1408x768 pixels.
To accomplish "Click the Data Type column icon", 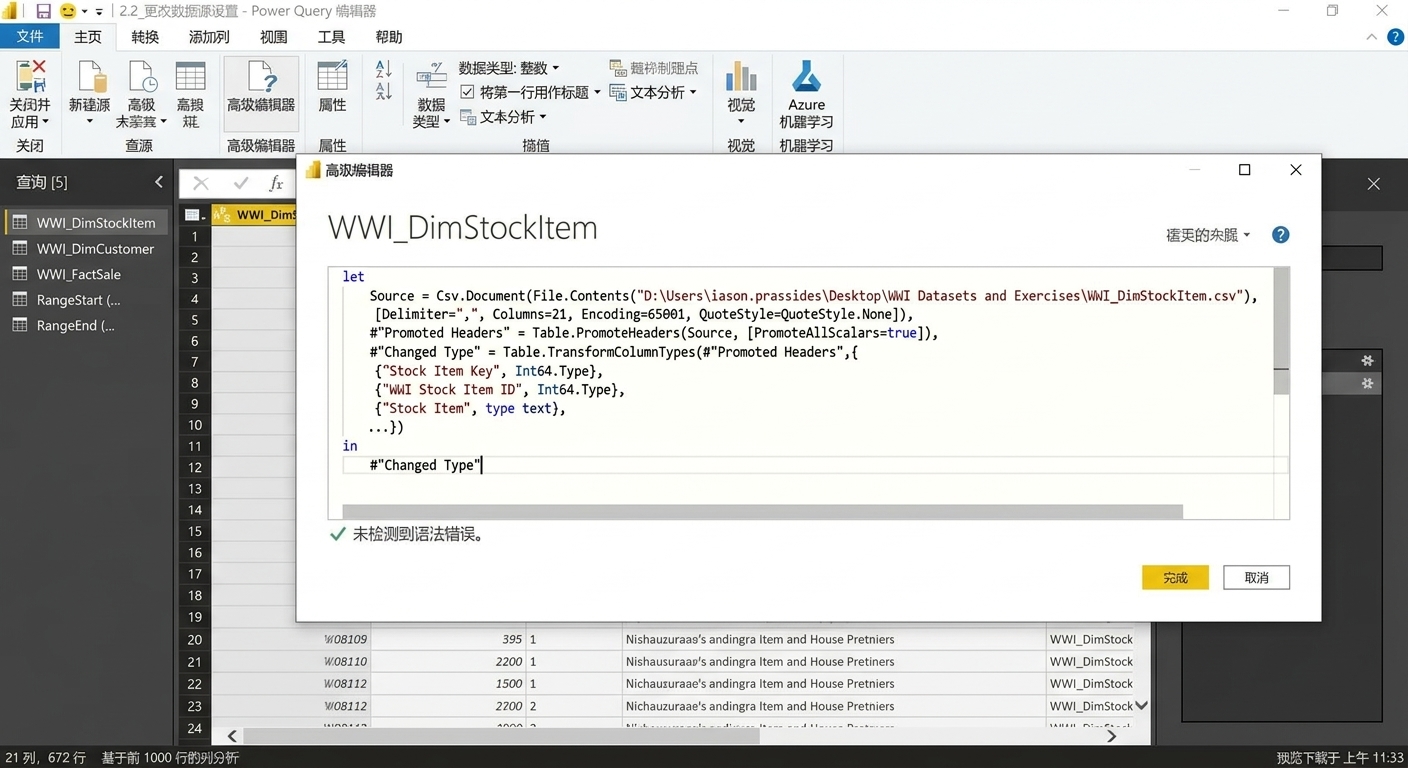I will click(431, 76).
